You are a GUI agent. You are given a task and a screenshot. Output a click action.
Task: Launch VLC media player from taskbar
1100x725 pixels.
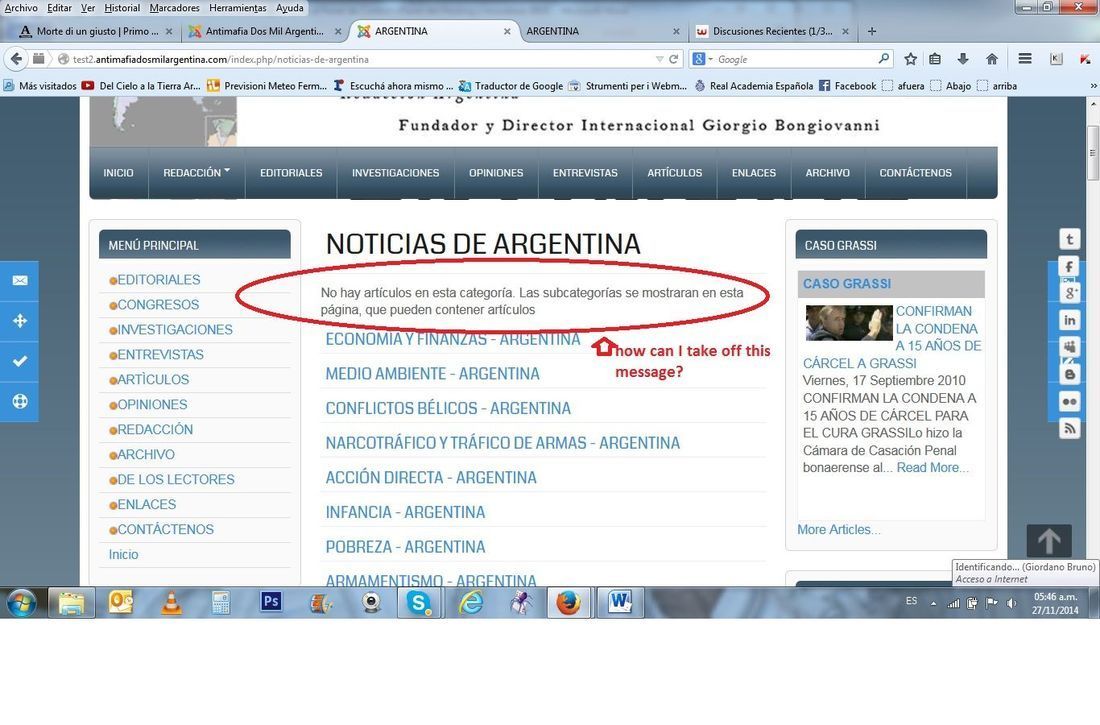[171, 603]
